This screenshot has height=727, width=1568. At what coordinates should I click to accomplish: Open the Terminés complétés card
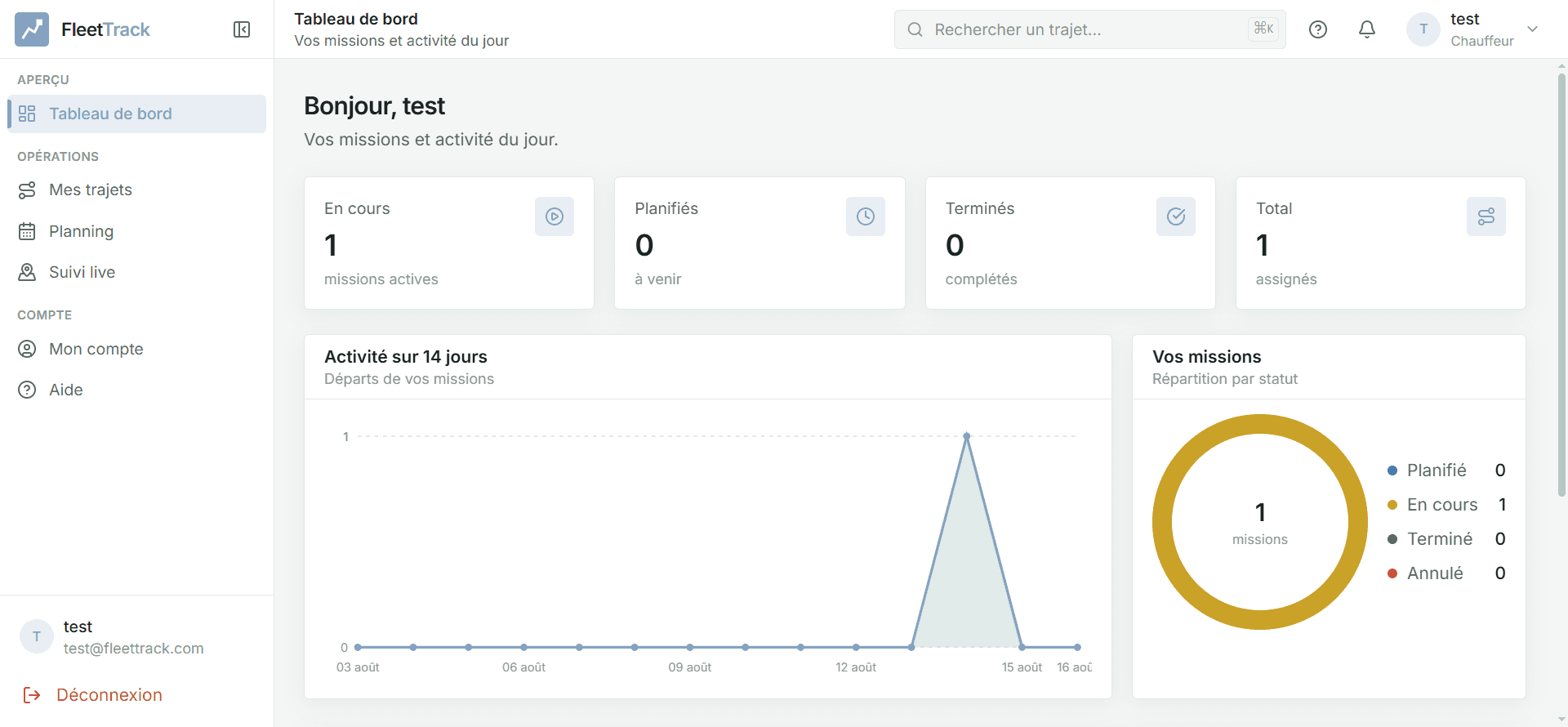[1071, 243]
